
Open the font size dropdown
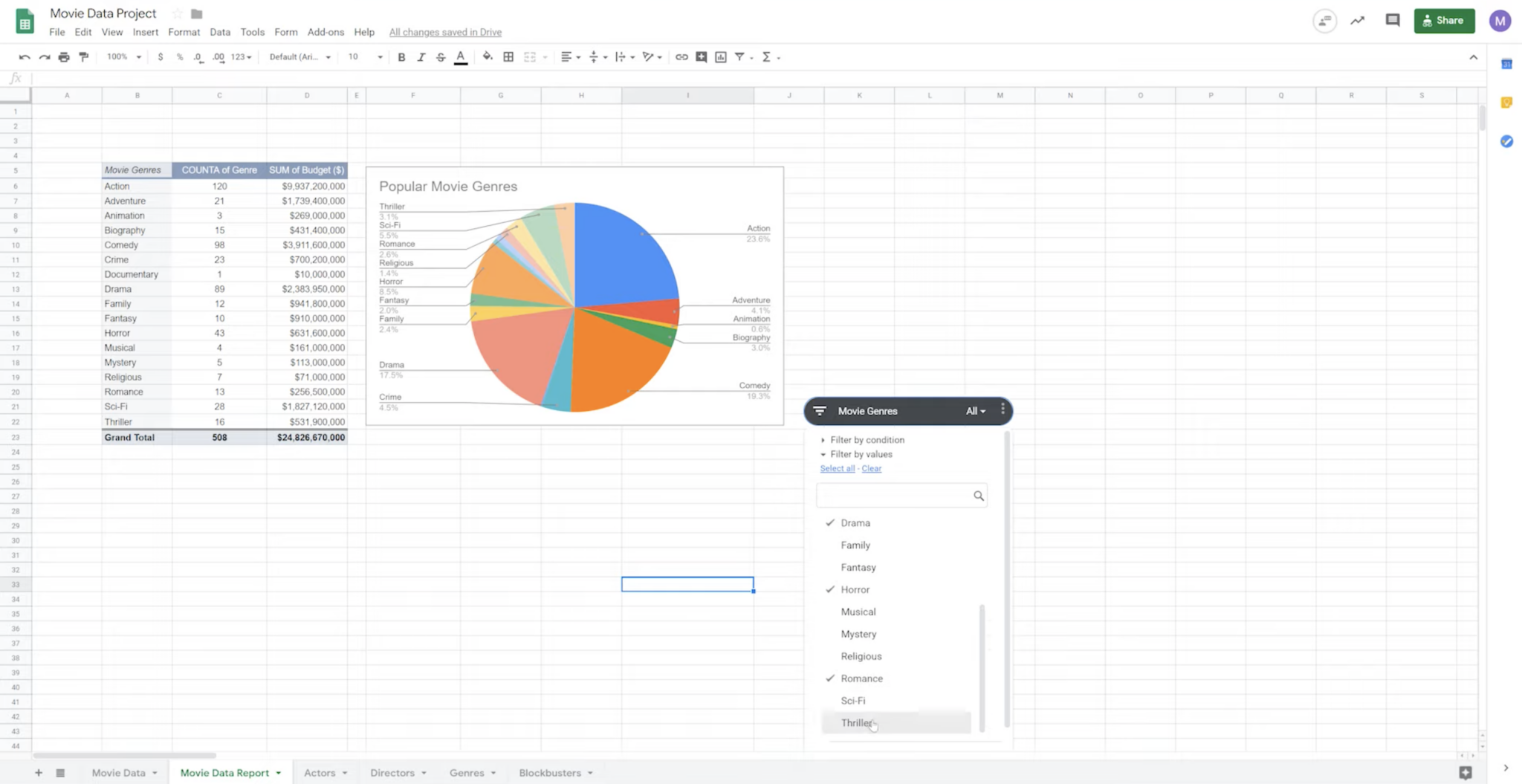coord(364,56)
